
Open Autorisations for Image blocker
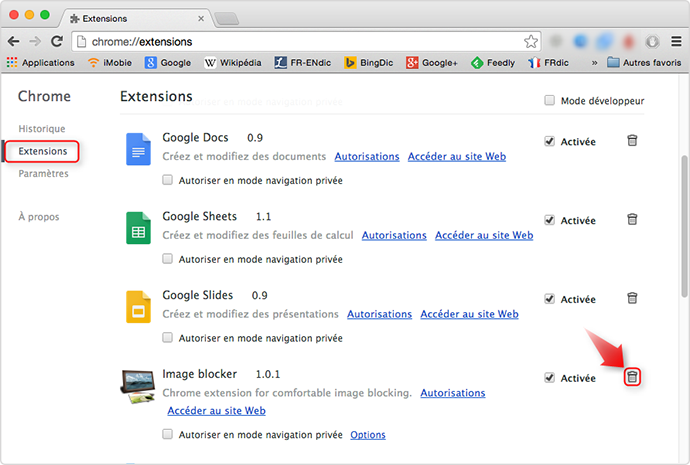452,393
